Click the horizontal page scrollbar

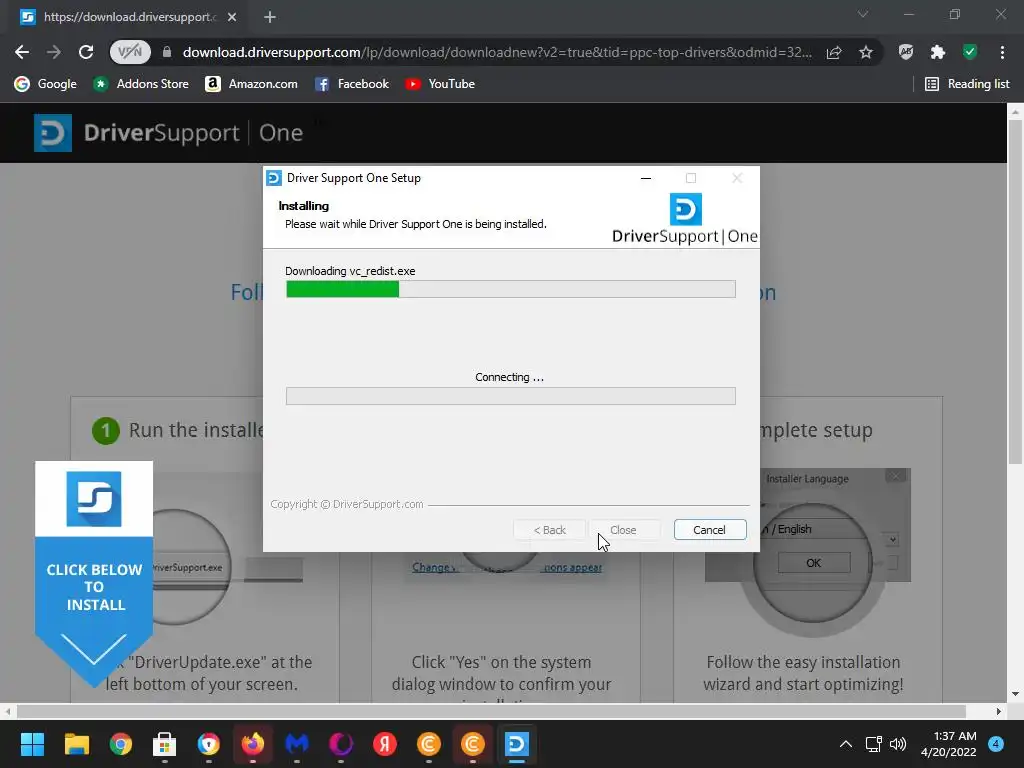(x=491, y=711)
